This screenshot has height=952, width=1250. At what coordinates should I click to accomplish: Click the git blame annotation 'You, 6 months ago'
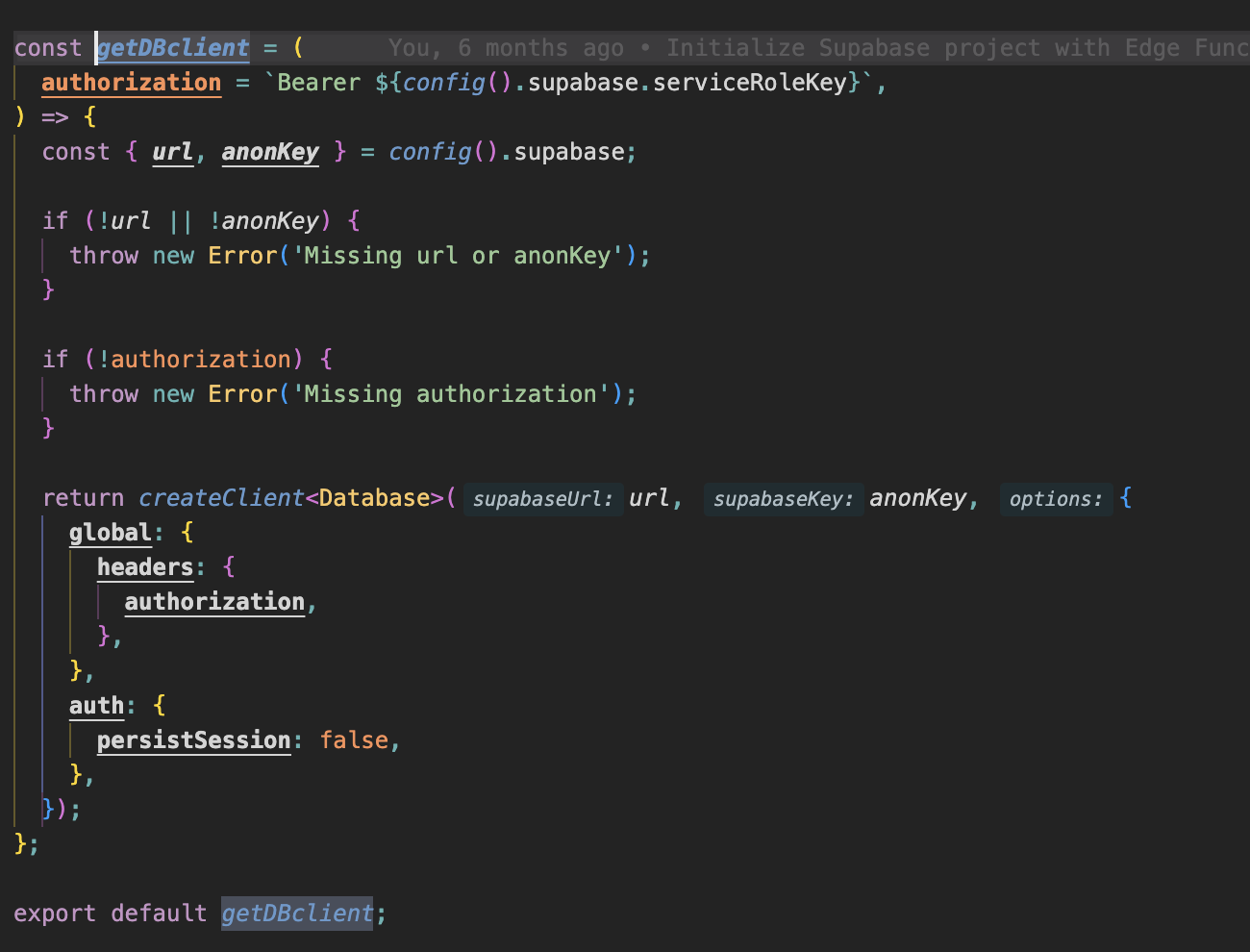click(506, 48)
